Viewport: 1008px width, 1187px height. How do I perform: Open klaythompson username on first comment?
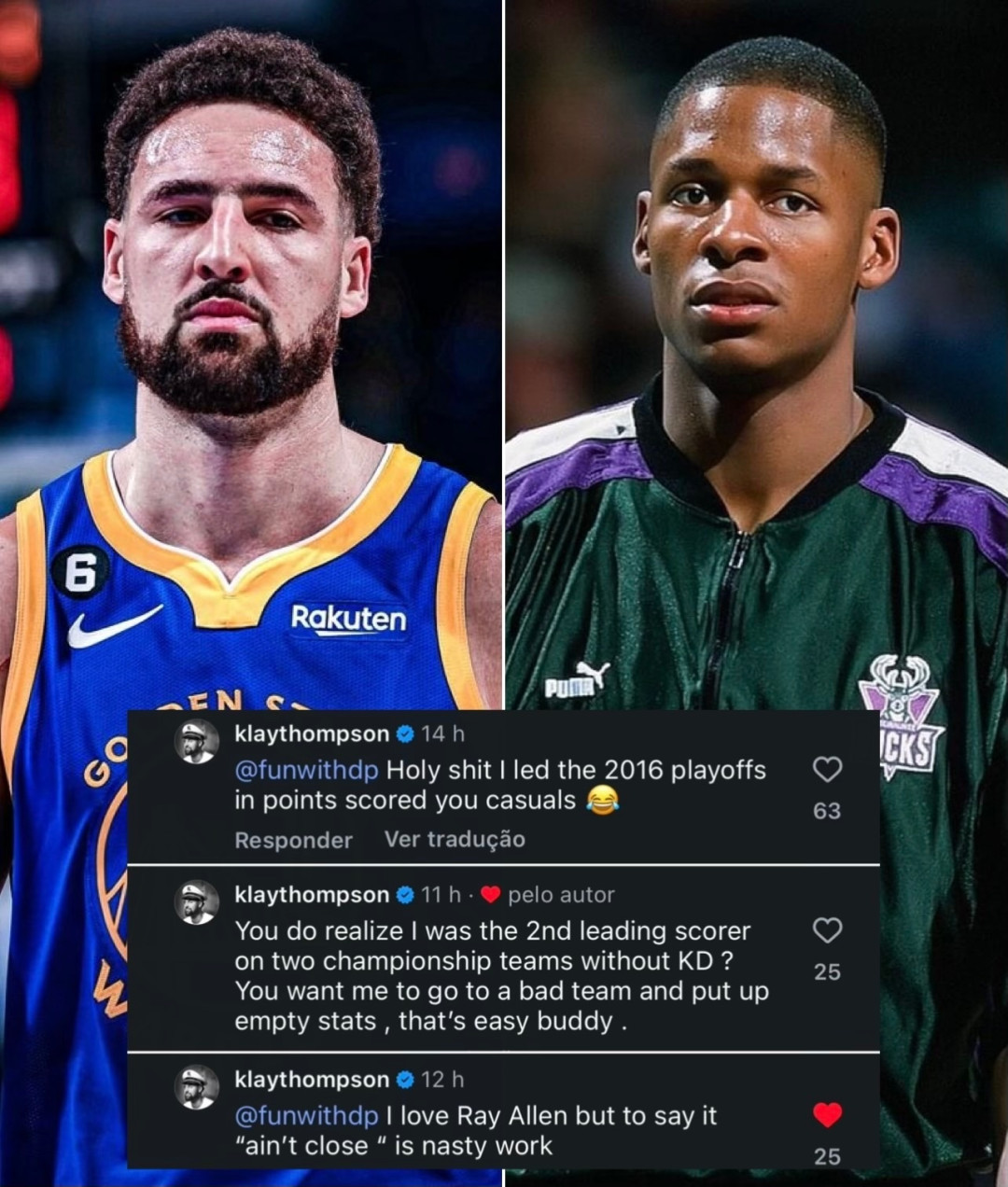pyautogui.click(x=312, y=734)
